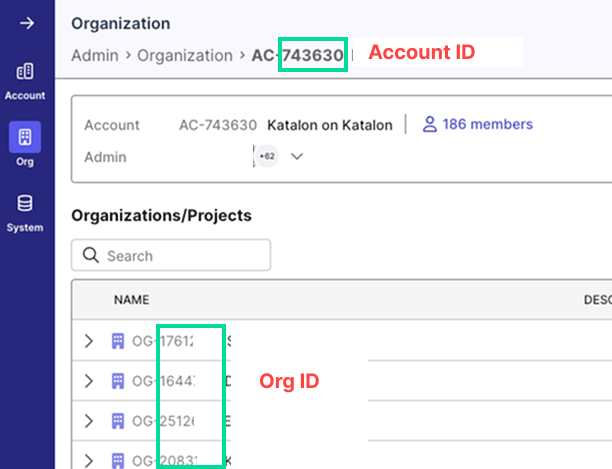Open the Org section in sidebar
612x469 pixels.
point(25,144)
